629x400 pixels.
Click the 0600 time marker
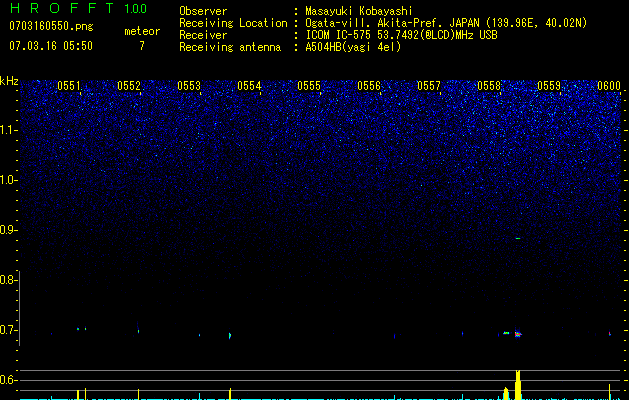click(609, 86)
